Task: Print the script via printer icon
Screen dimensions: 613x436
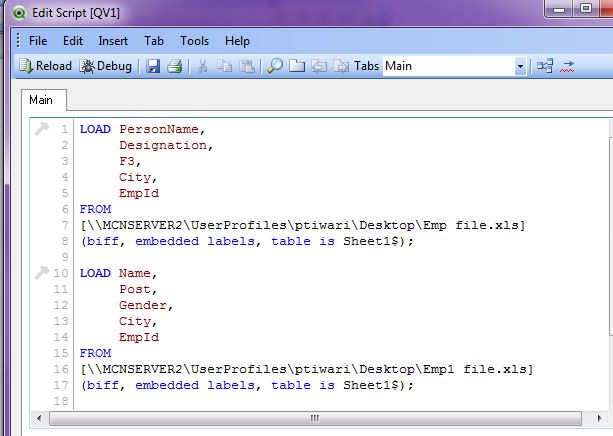Action: [174, 66]
